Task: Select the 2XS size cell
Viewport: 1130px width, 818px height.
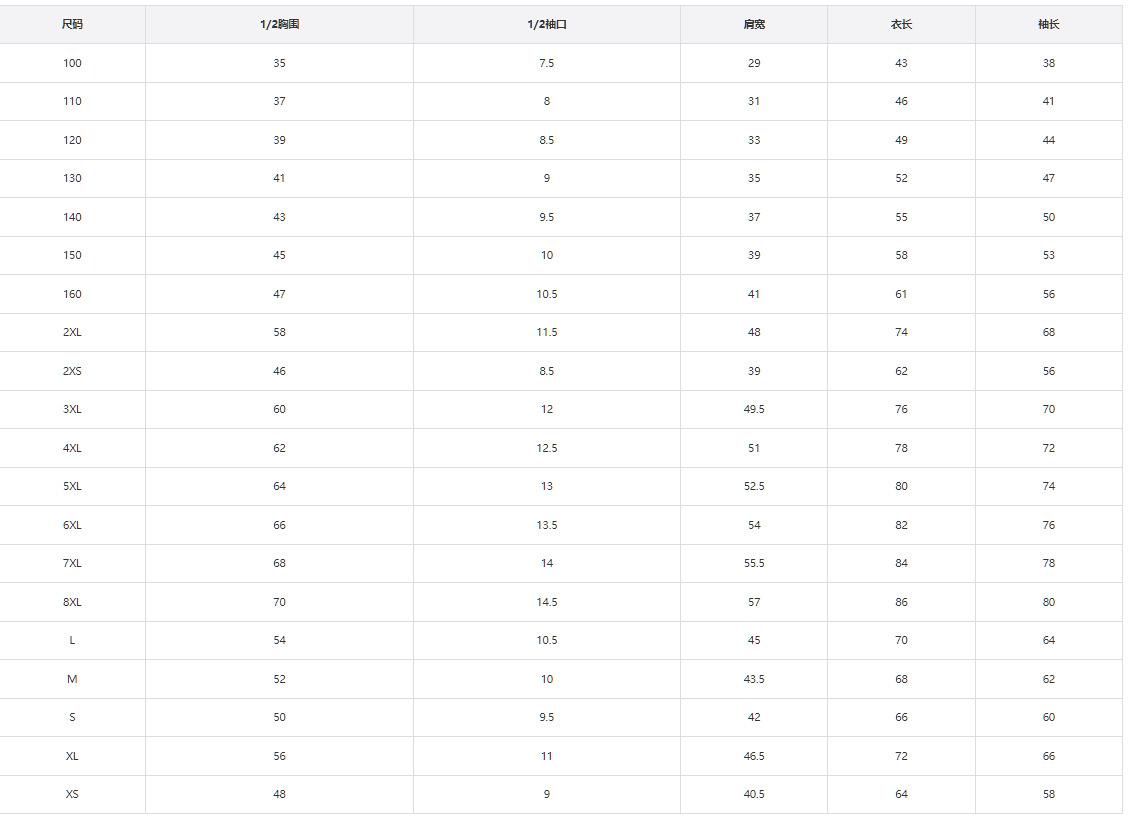Action: tap(72, 371)
